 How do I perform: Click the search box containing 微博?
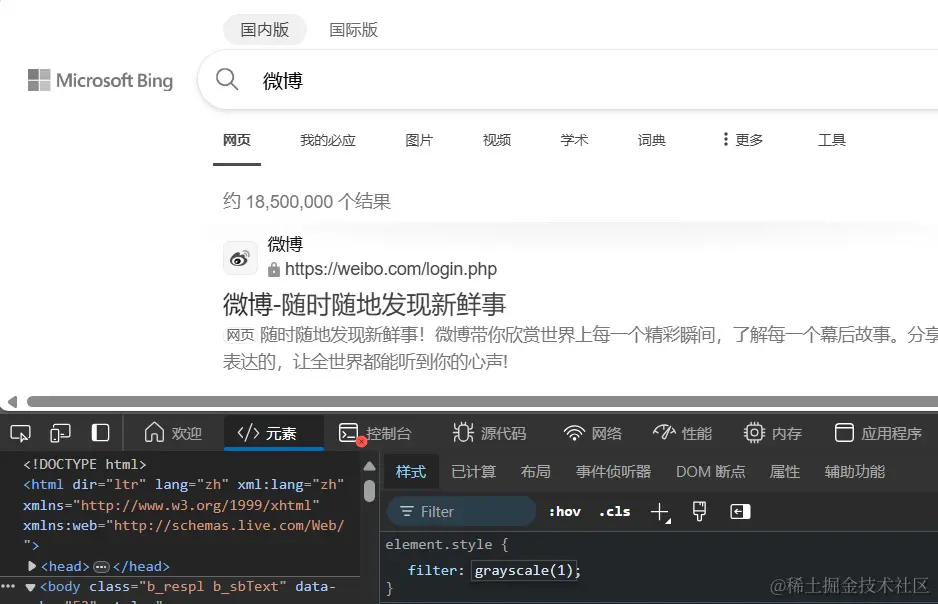pos(568,80)
